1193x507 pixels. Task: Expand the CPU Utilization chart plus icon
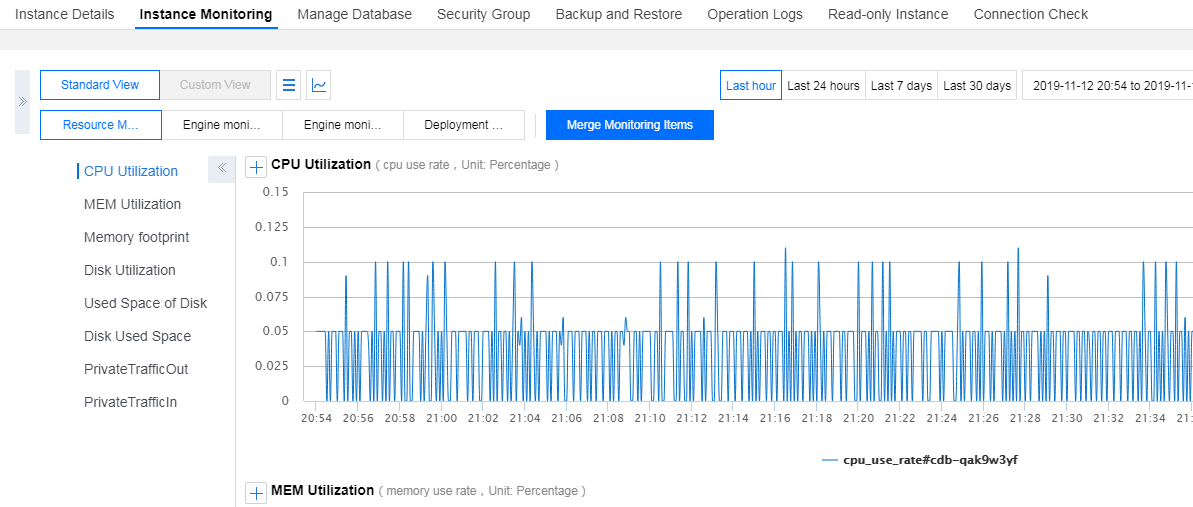(256, 166)
